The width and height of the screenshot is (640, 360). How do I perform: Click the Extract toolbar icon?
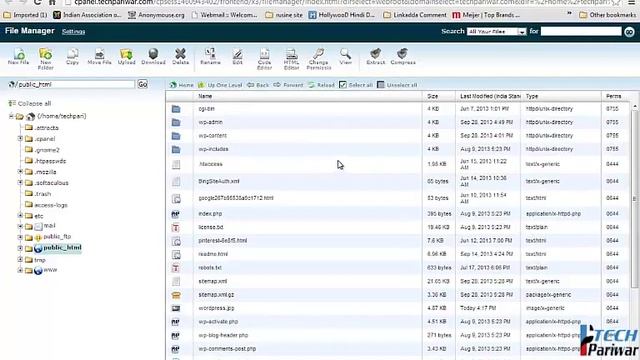tap(376, 56)
